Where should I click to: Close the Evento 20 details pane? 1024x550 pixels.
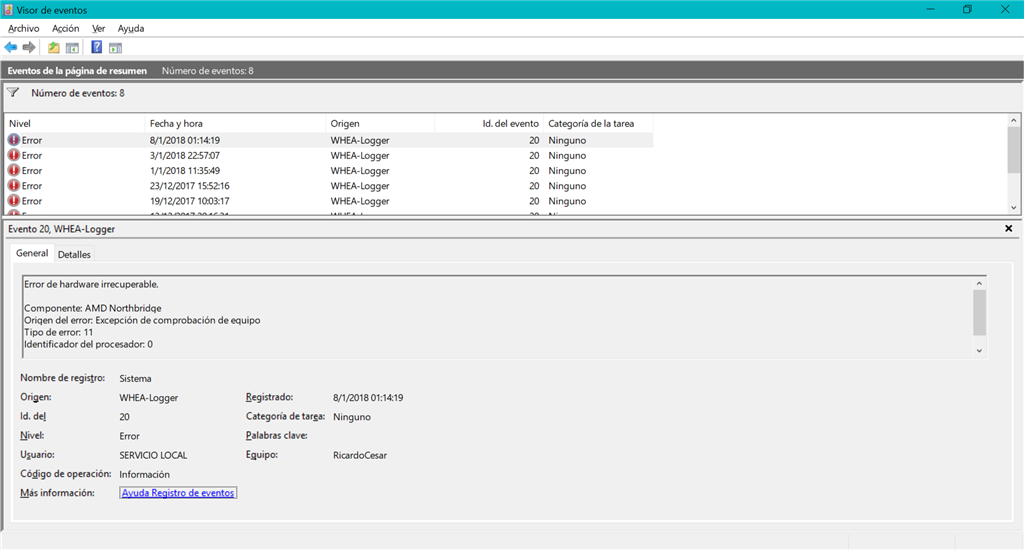pyautogui.click(x=1008, y=229)
